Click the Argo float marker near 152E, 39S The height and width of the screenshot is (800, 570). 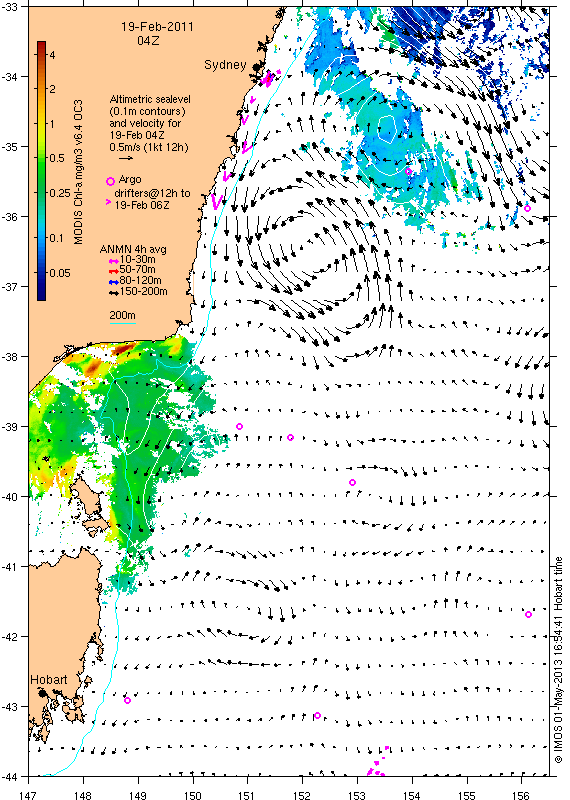290,437
